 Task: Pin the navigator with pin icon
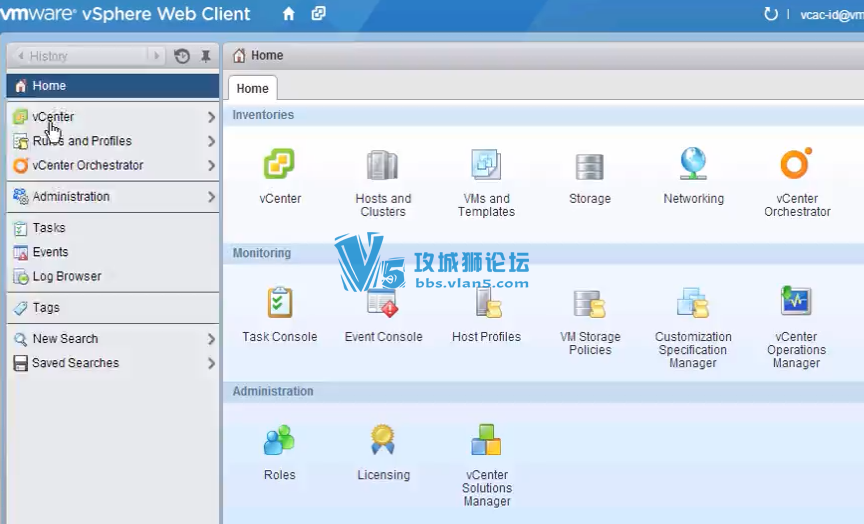[x=206, y=56]
